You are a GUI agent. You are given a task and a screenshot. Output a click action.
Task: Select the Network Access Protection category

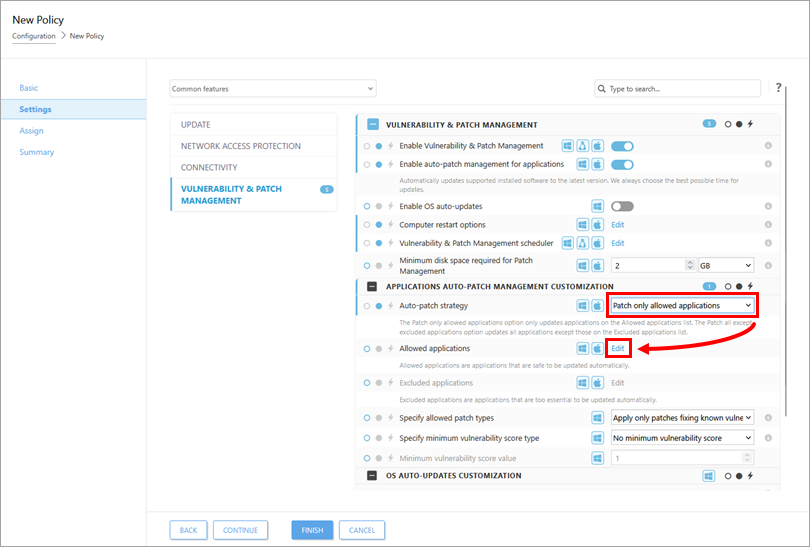[240, 146]
